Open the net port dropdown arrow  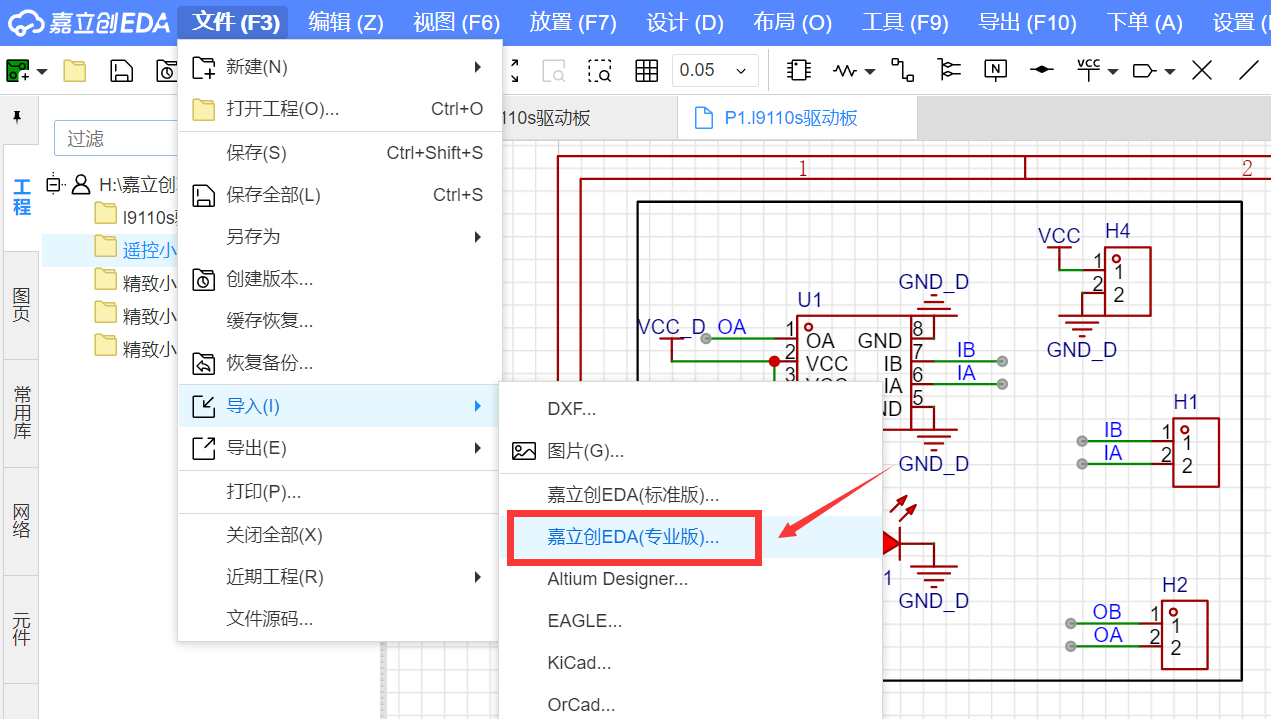[1169, 71]
